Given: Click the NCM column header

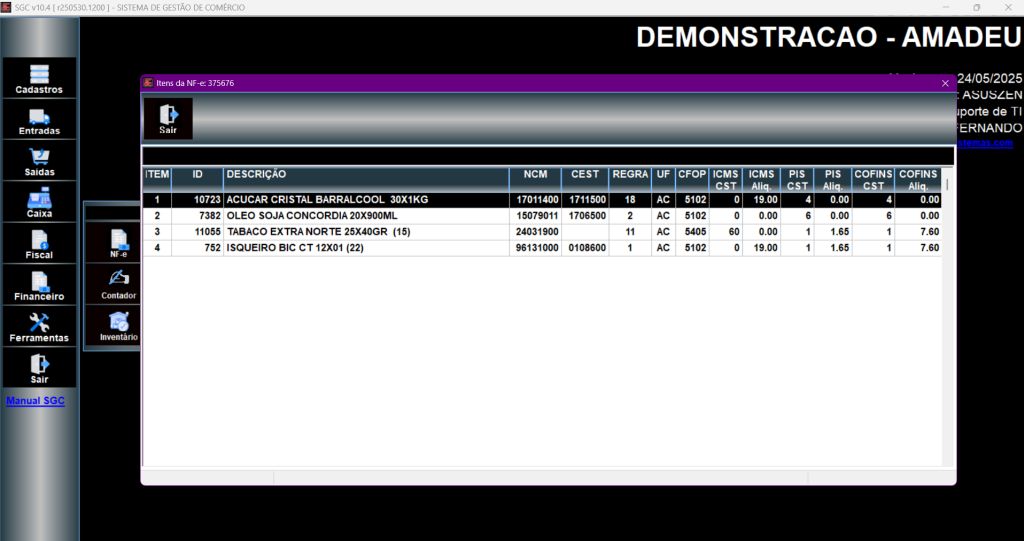Looking at the screenshot, I should [x=536, y=180].
